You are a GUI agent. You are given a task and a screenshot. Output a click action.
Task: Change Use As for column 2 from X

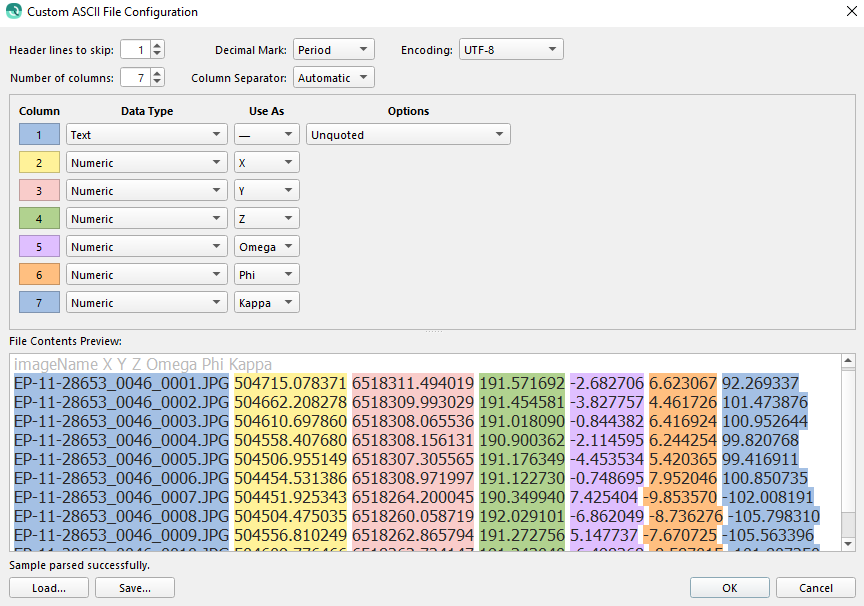point(266,163)
